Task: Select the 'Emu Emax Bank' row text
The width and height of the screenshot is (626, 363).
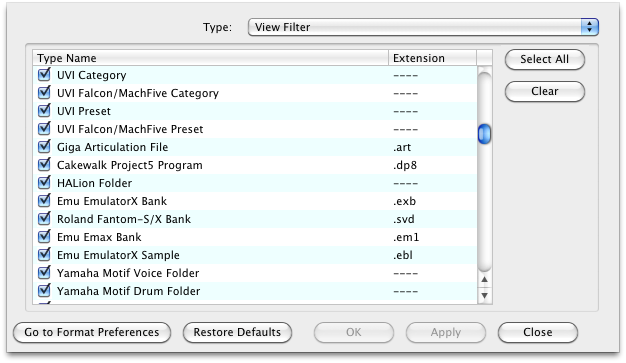Action: coord(99,237)
